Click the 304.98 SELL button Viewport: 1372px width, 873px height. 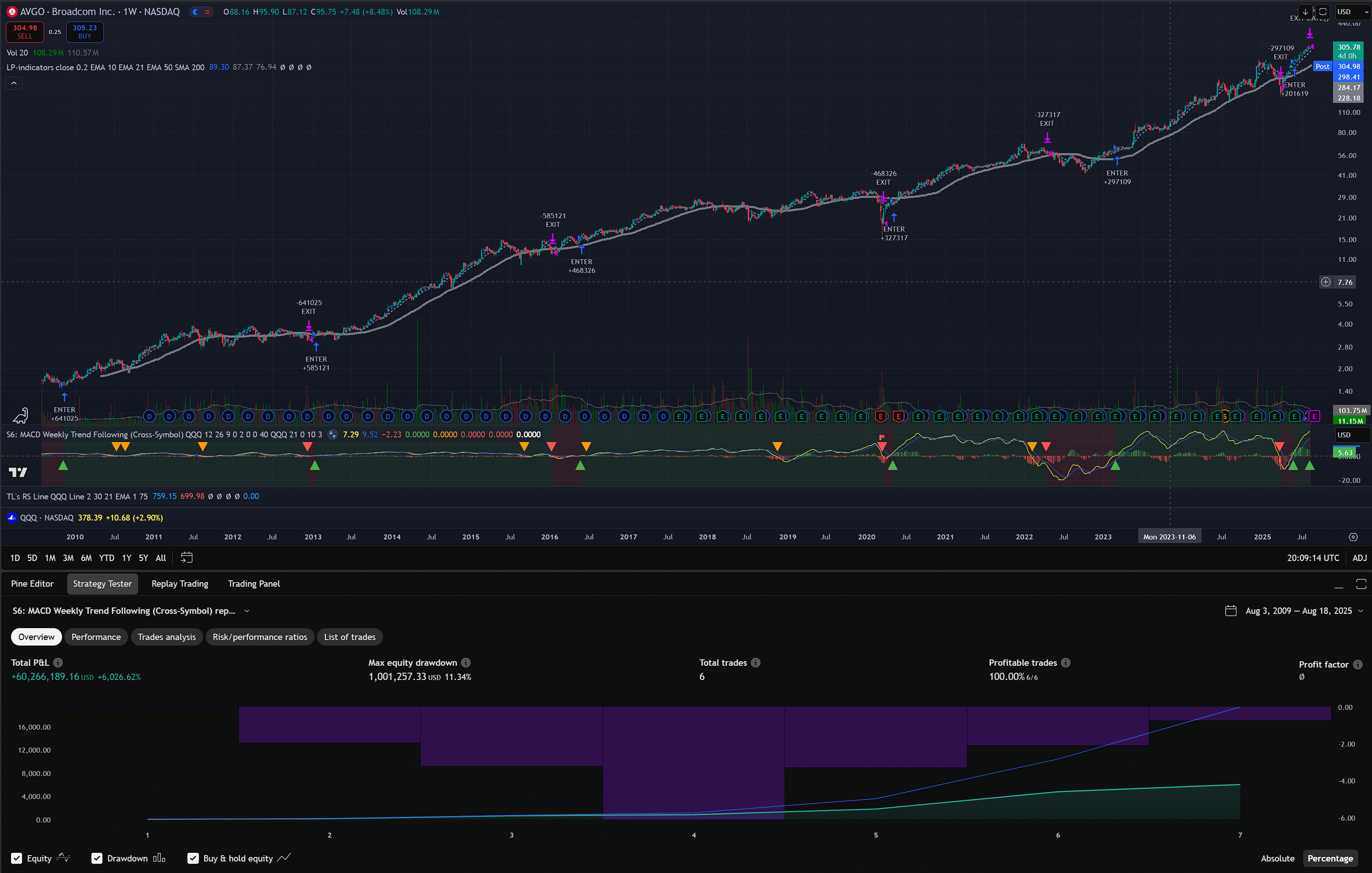click(24, 32)
